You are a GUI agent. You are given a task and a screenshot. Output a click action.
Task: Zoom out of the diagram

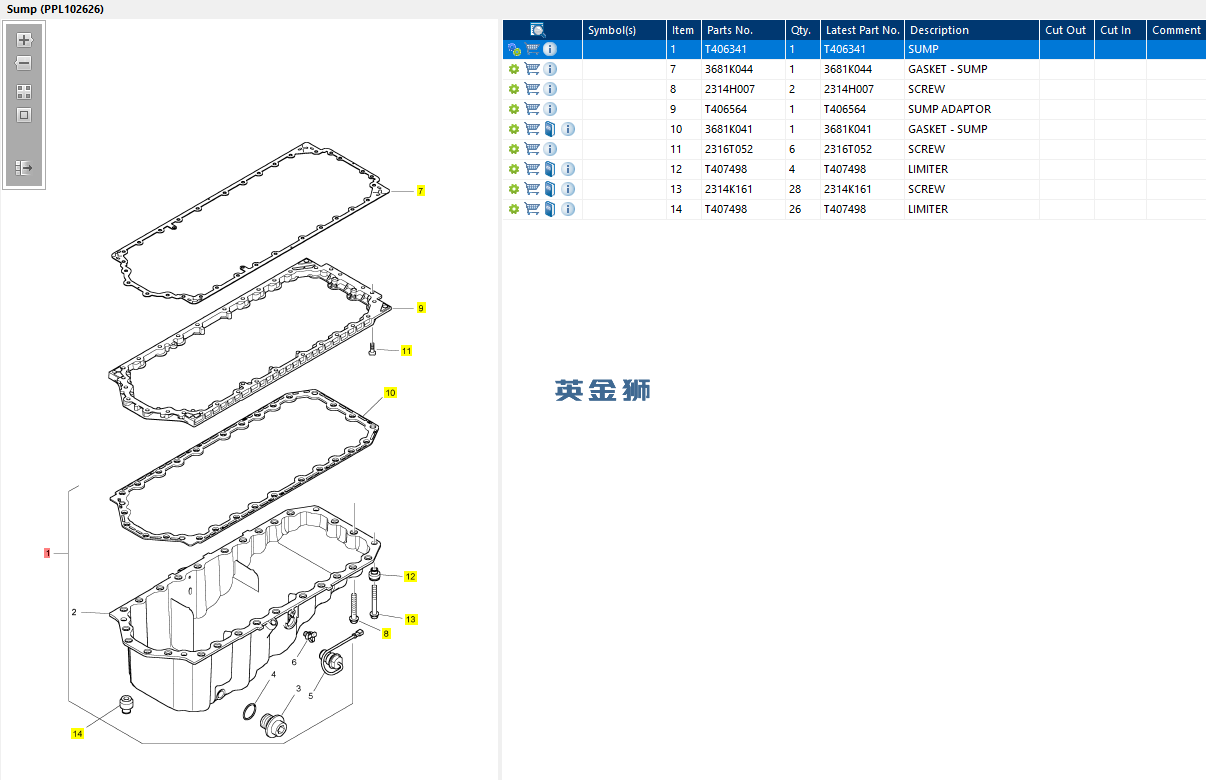pyautogui.click(x=24, y=63)
